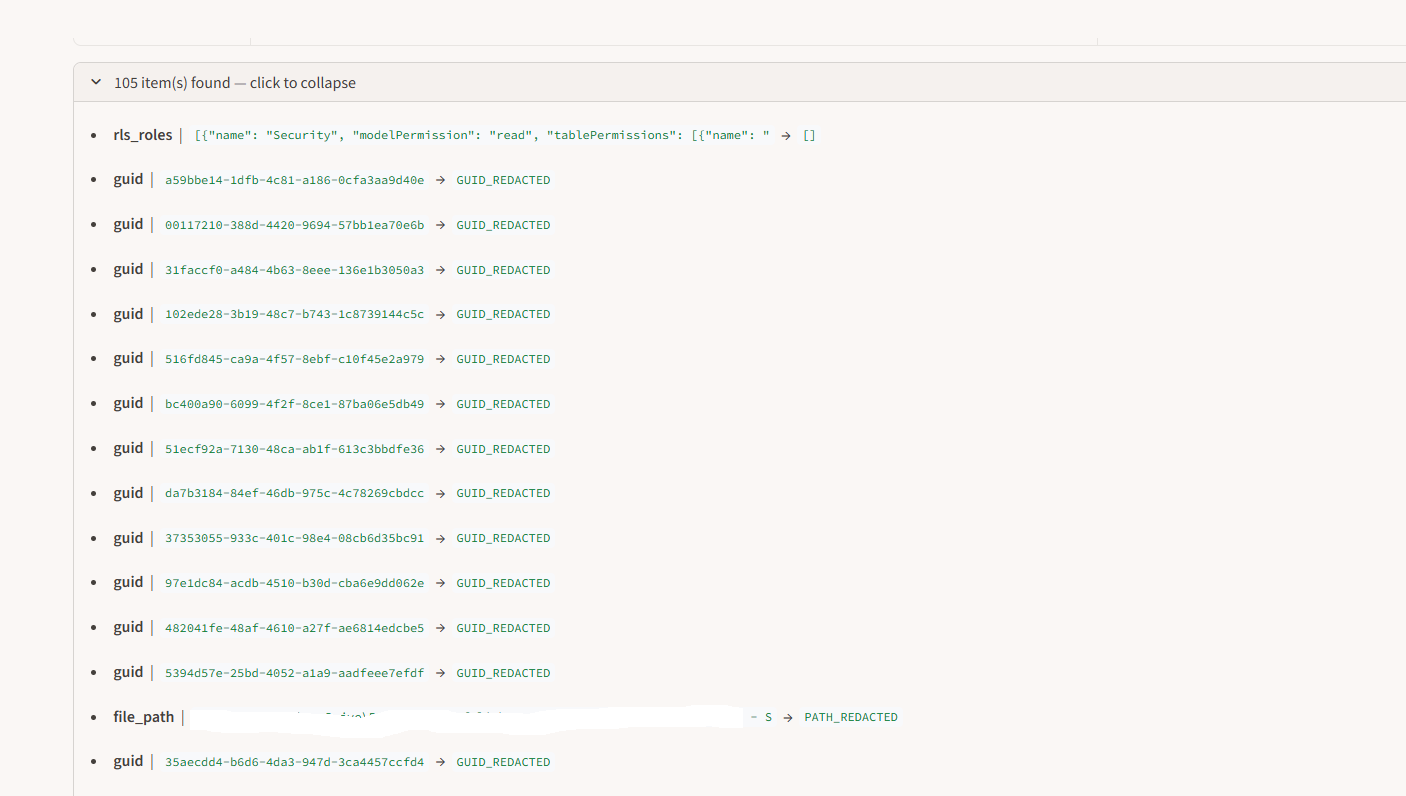Click the arrow icon beside rls_roles value
Screen dimensions: 1406x796
[x=787, y=134]
